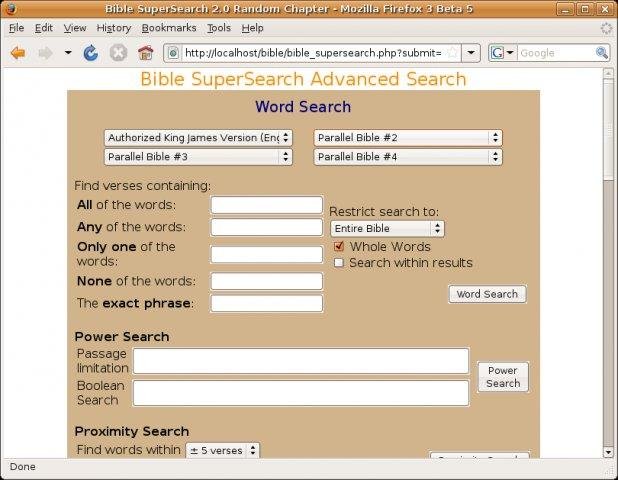Click the 'Restrict search to:' label
The height and width of the screenshot is (480, 618).
[x=384, y=212]
